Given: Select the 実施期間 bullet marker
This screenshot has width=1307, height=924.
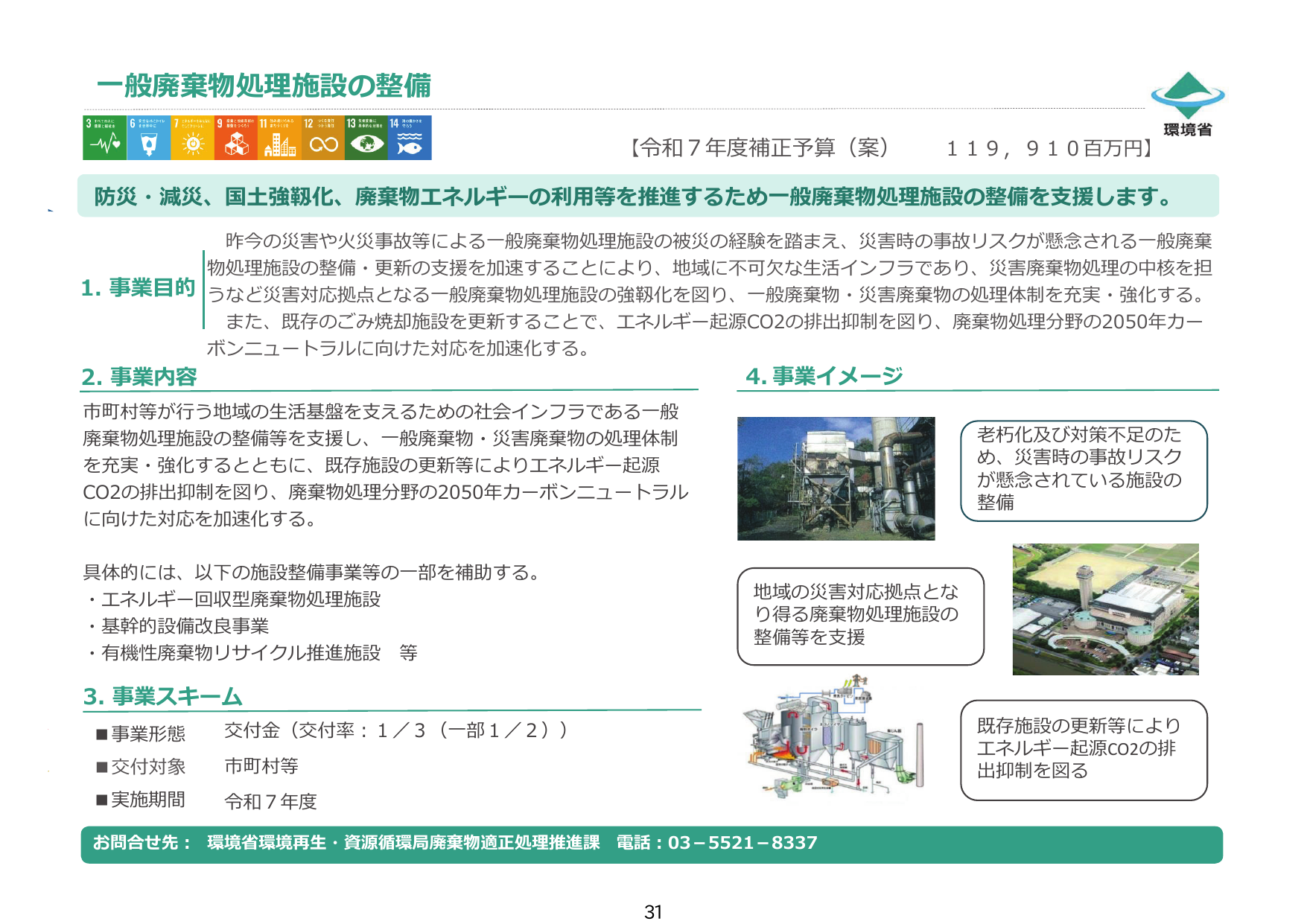Looking at the screenshot, I should click(104, 802).
